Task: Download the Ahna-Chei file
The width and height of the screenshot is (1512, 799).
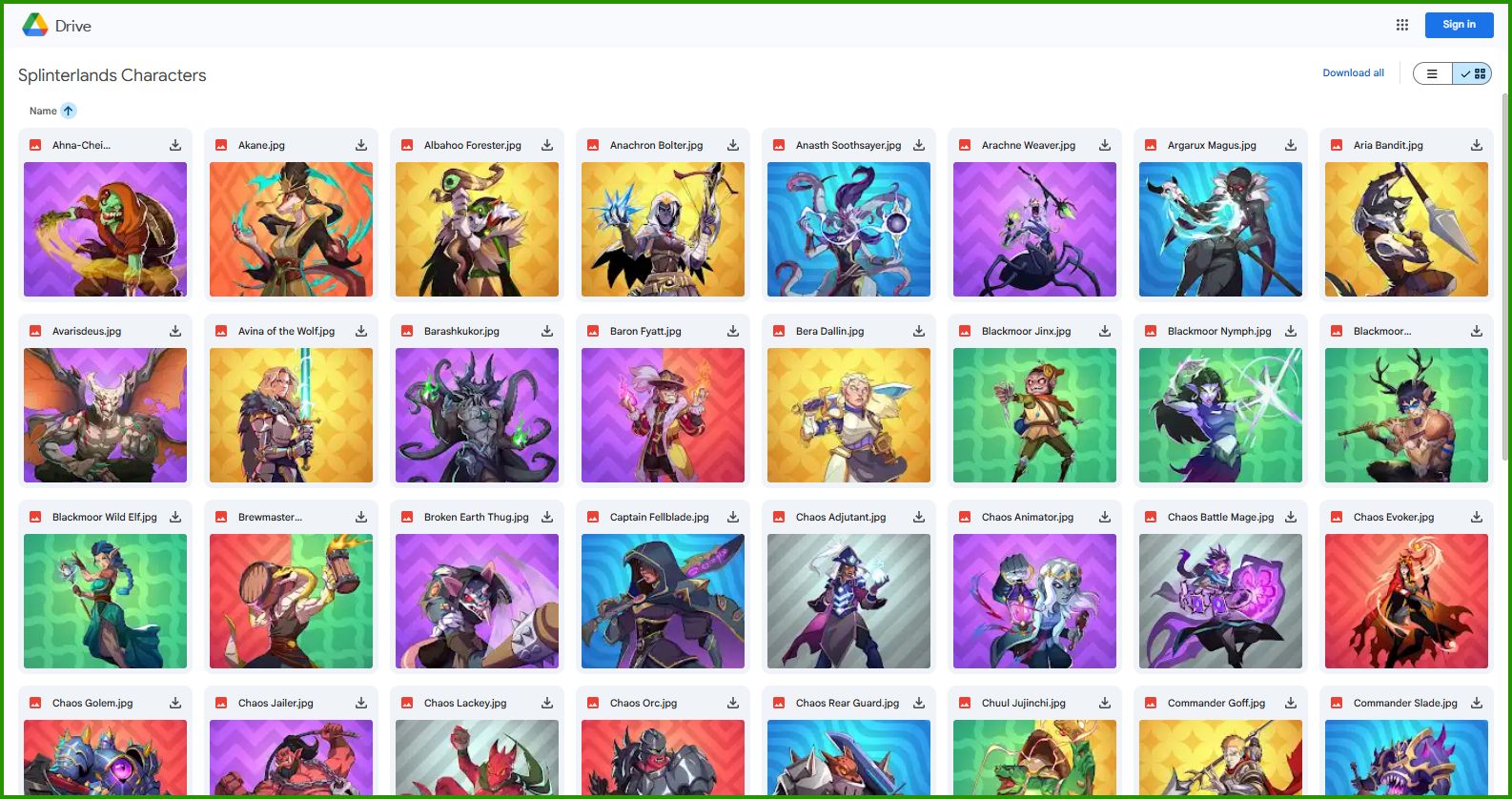Action: point(175,145)
